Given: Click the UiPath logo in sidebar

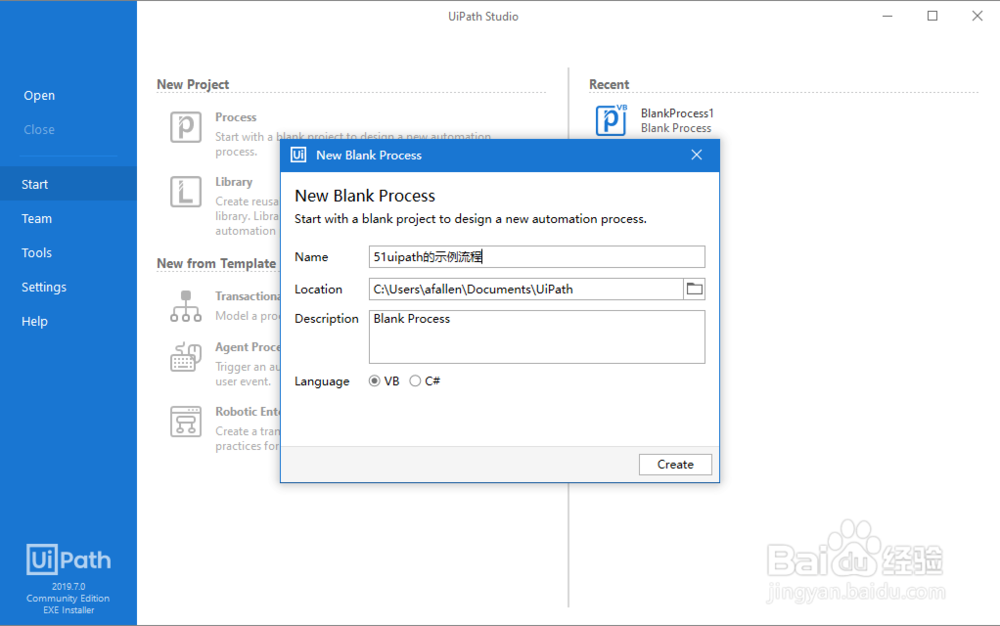Looking at the screenshot, I should click(x=68, y=558).
